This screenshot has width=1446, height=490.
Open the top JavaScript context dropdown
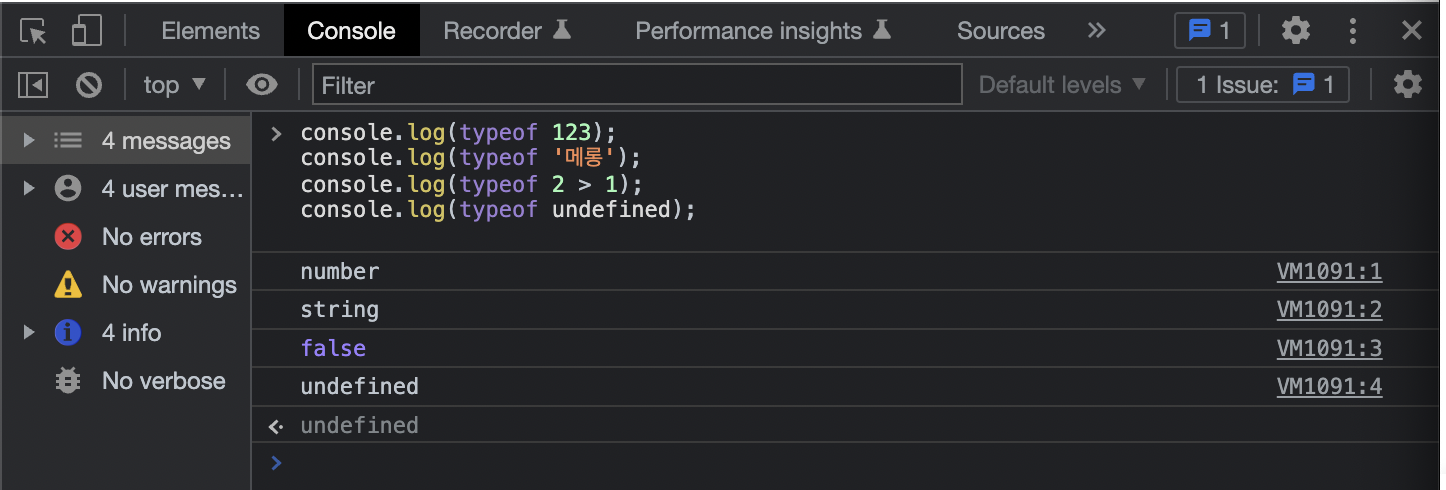coord(174,85)
